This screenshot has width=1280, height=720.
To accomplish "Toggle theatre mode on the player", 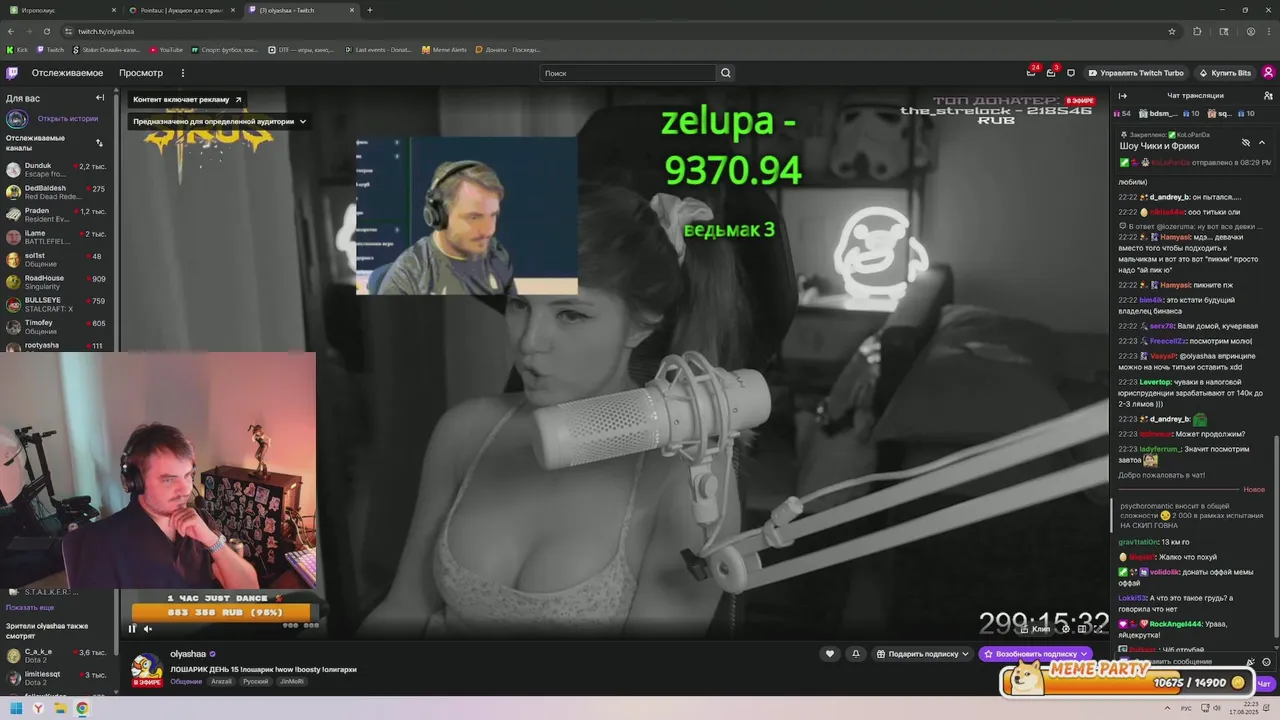I will tap(1082, 629).
